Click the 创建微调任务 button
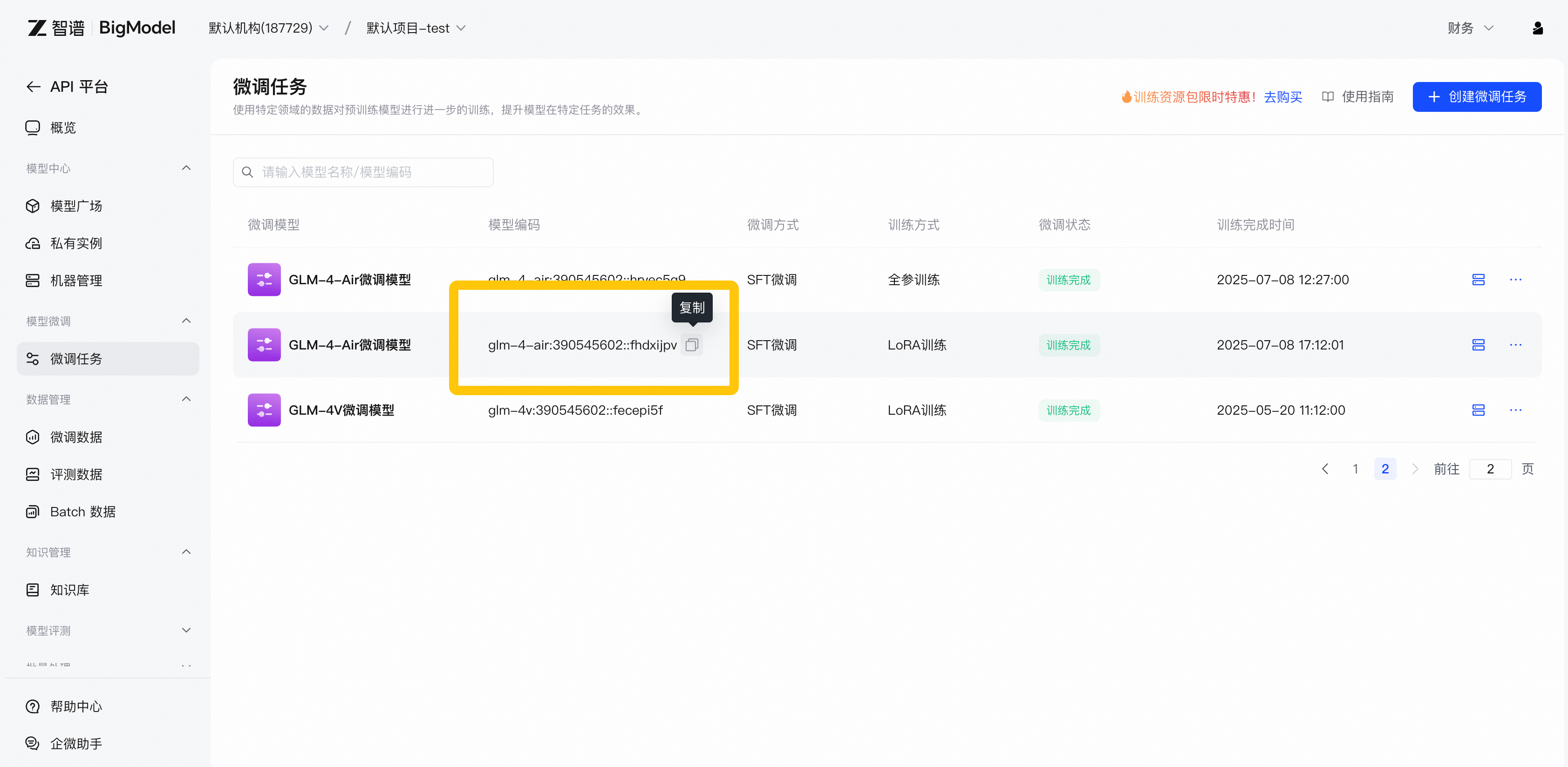This screenshot has width=1568, height=767. [1477, 97]
